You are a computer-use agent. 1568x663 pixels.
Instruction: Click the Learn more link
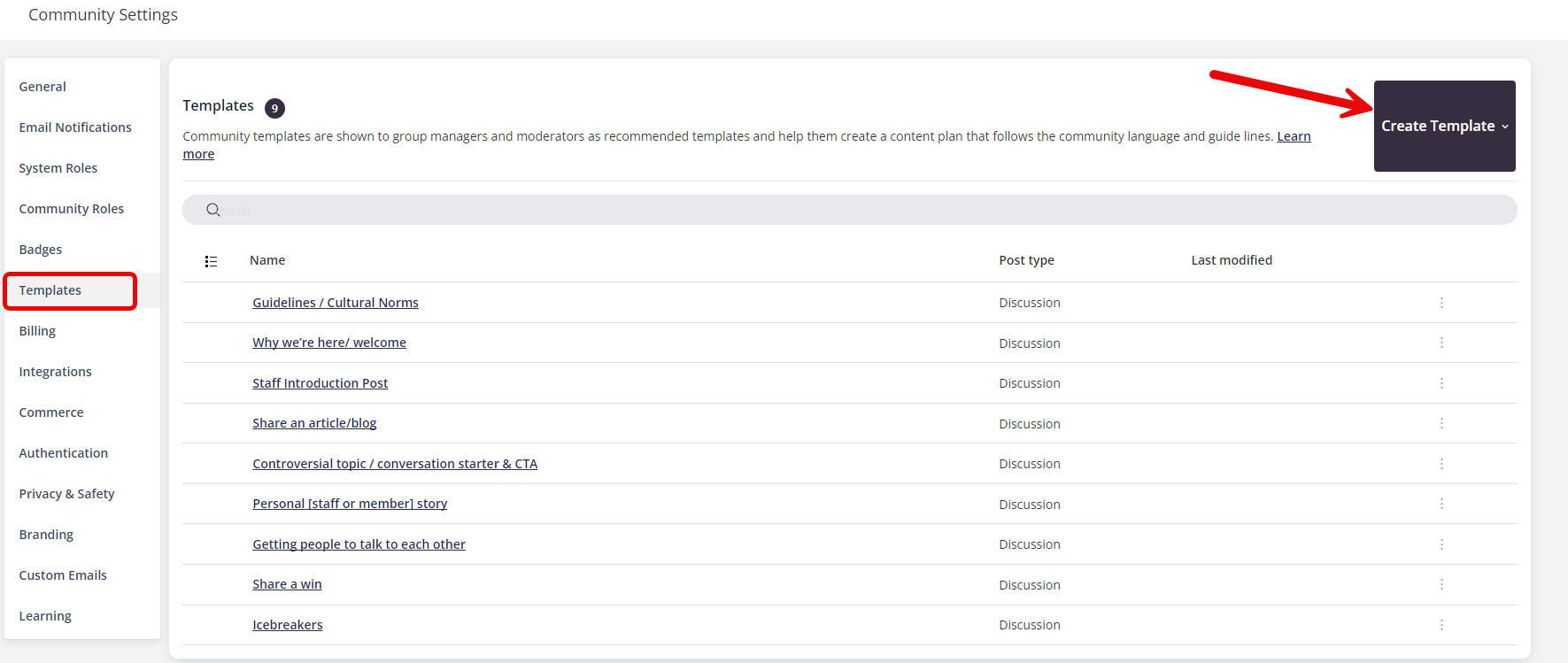[x=1294, y=136]
